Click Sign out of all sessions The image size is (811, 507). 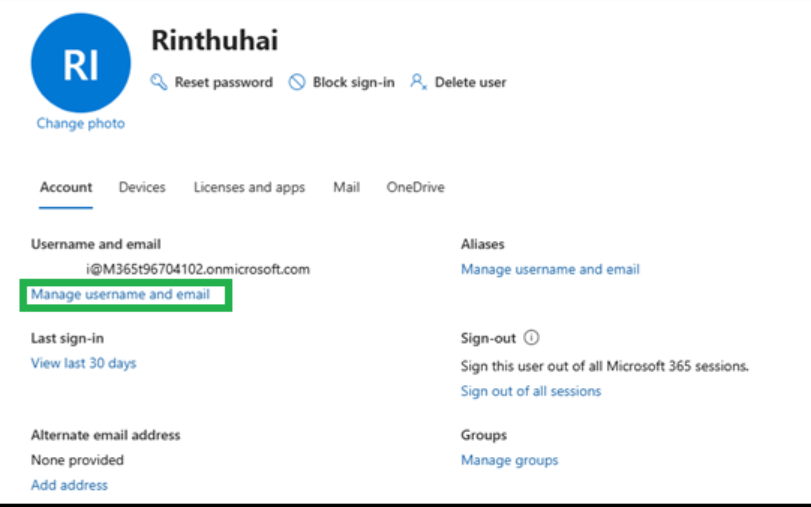point(531,391)
